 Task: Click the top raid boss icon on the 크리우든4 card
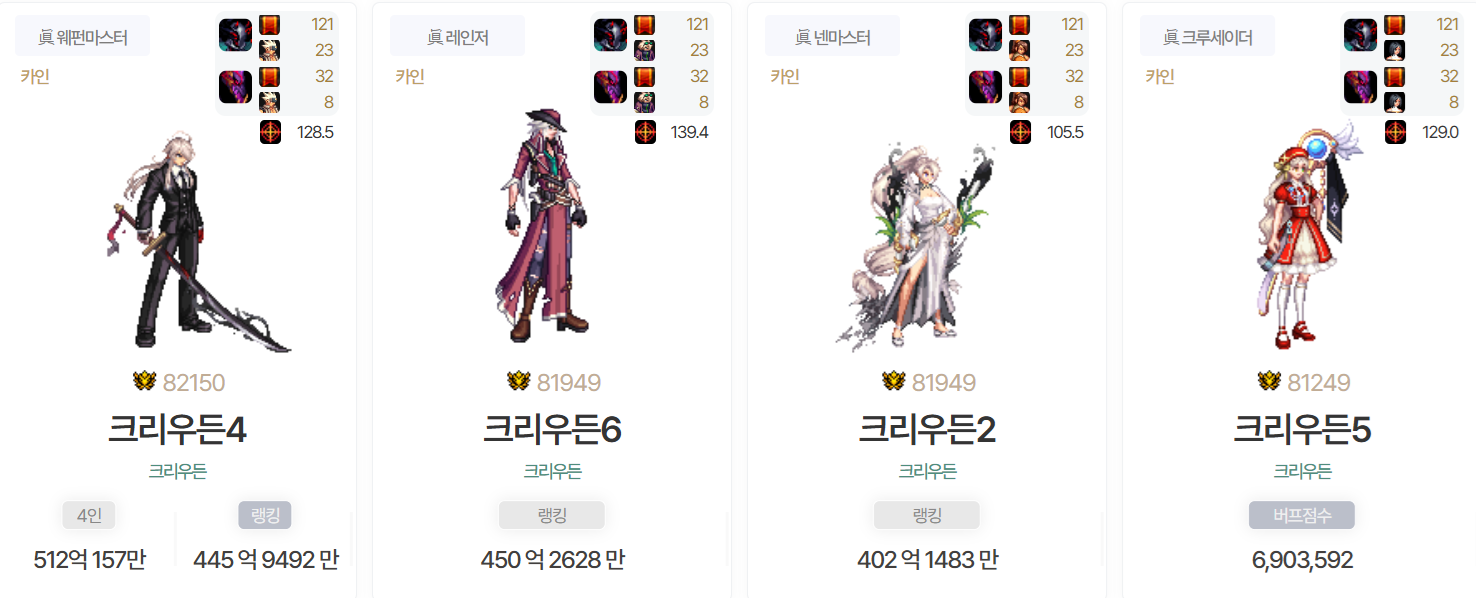[235, 35]
